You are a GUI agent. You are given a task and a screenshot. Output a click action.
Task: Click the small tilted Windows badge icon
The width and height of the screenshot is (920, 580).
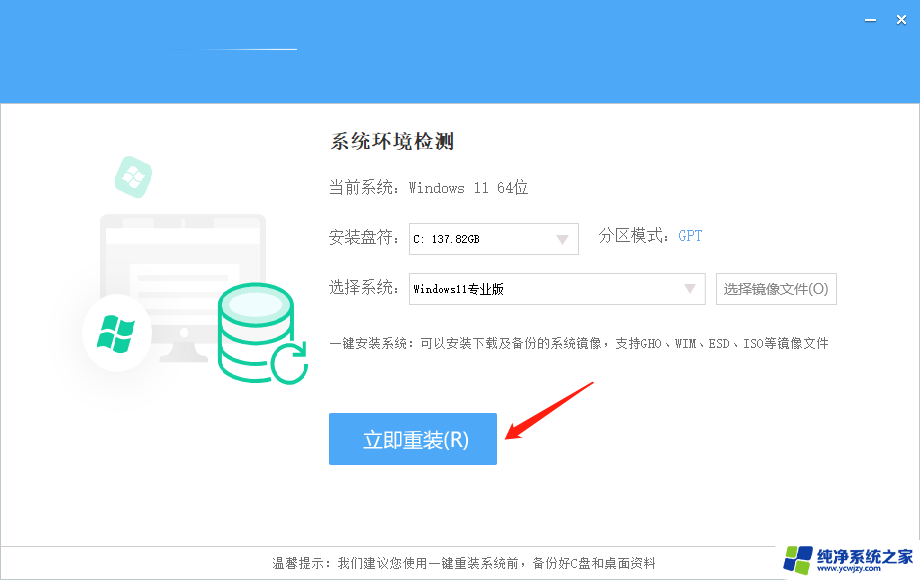(x=133, y=177)
